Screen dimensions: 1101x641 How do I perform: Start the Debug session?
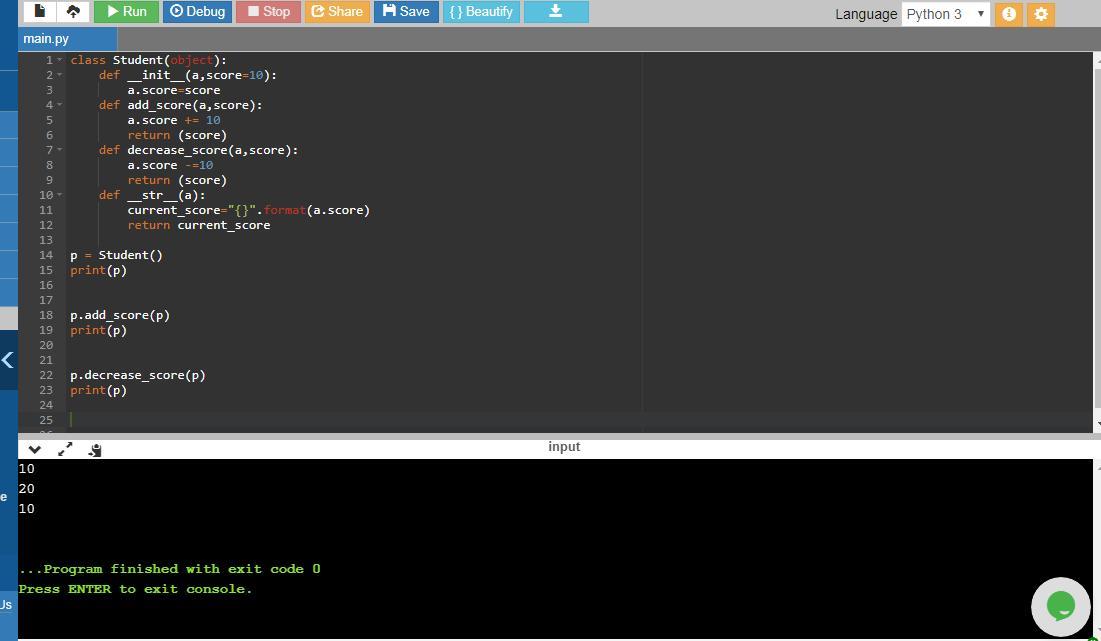197,11
